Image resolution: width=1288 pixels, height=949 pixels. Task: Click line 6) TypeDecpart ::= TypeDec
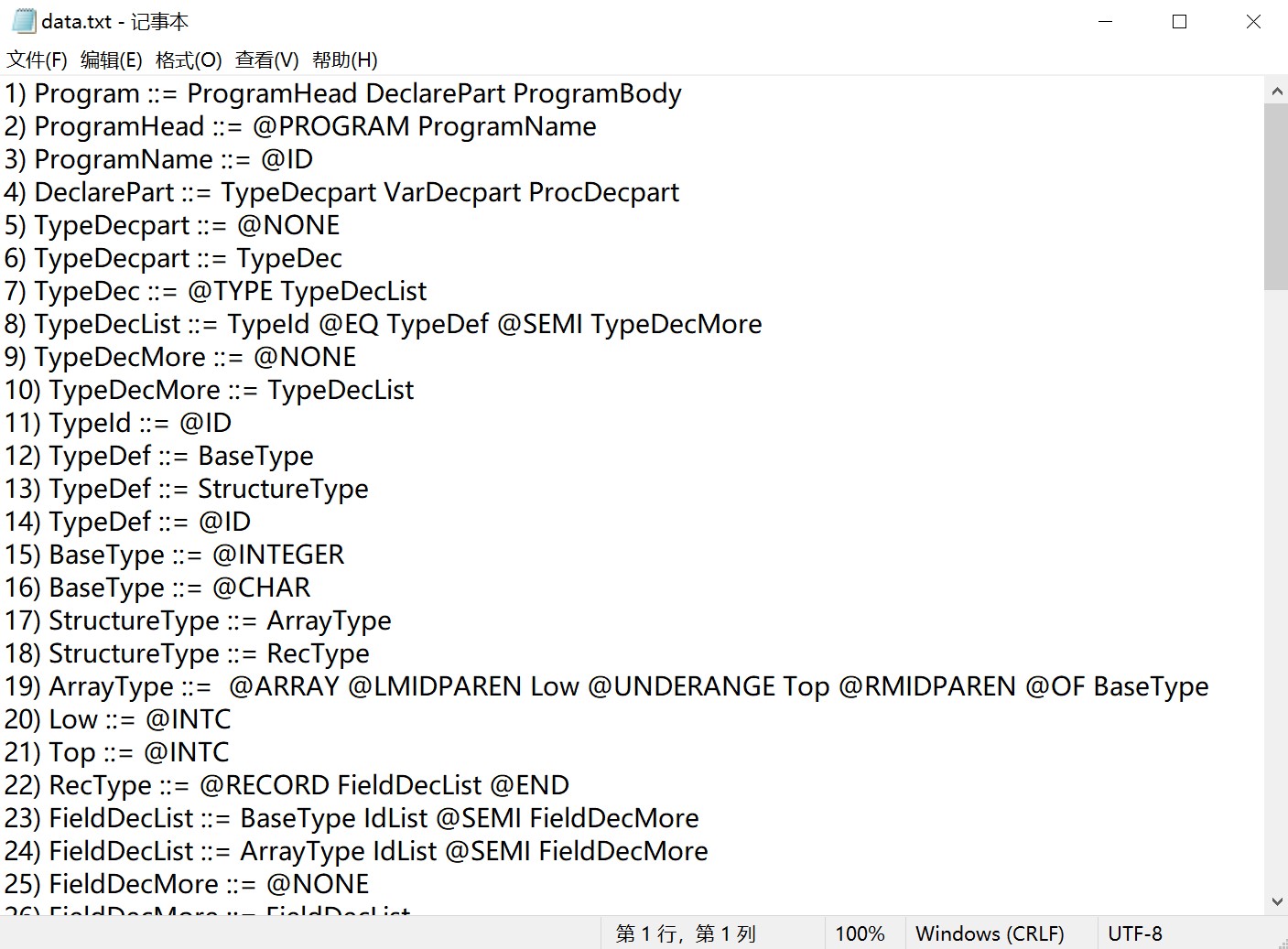tap(173, 258)
